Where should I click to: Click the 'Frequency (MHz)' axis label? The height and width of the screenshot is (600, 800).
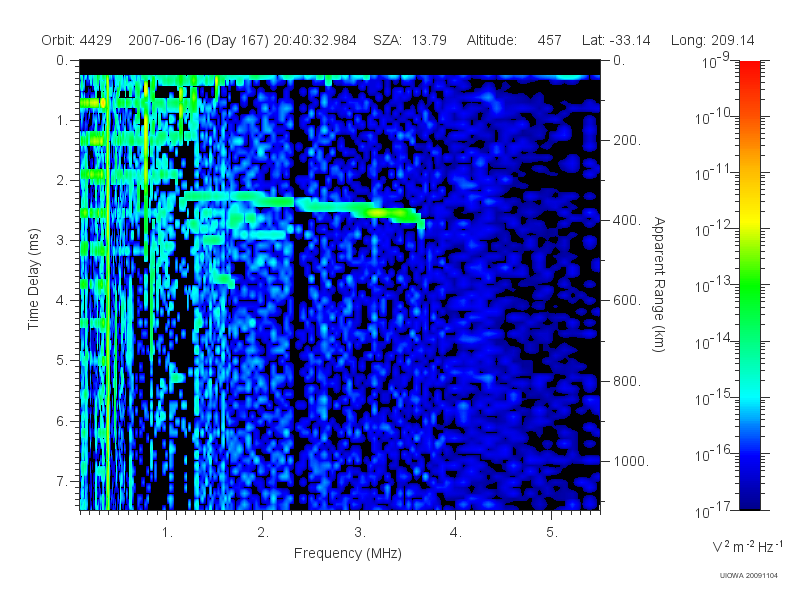point(347,553)
